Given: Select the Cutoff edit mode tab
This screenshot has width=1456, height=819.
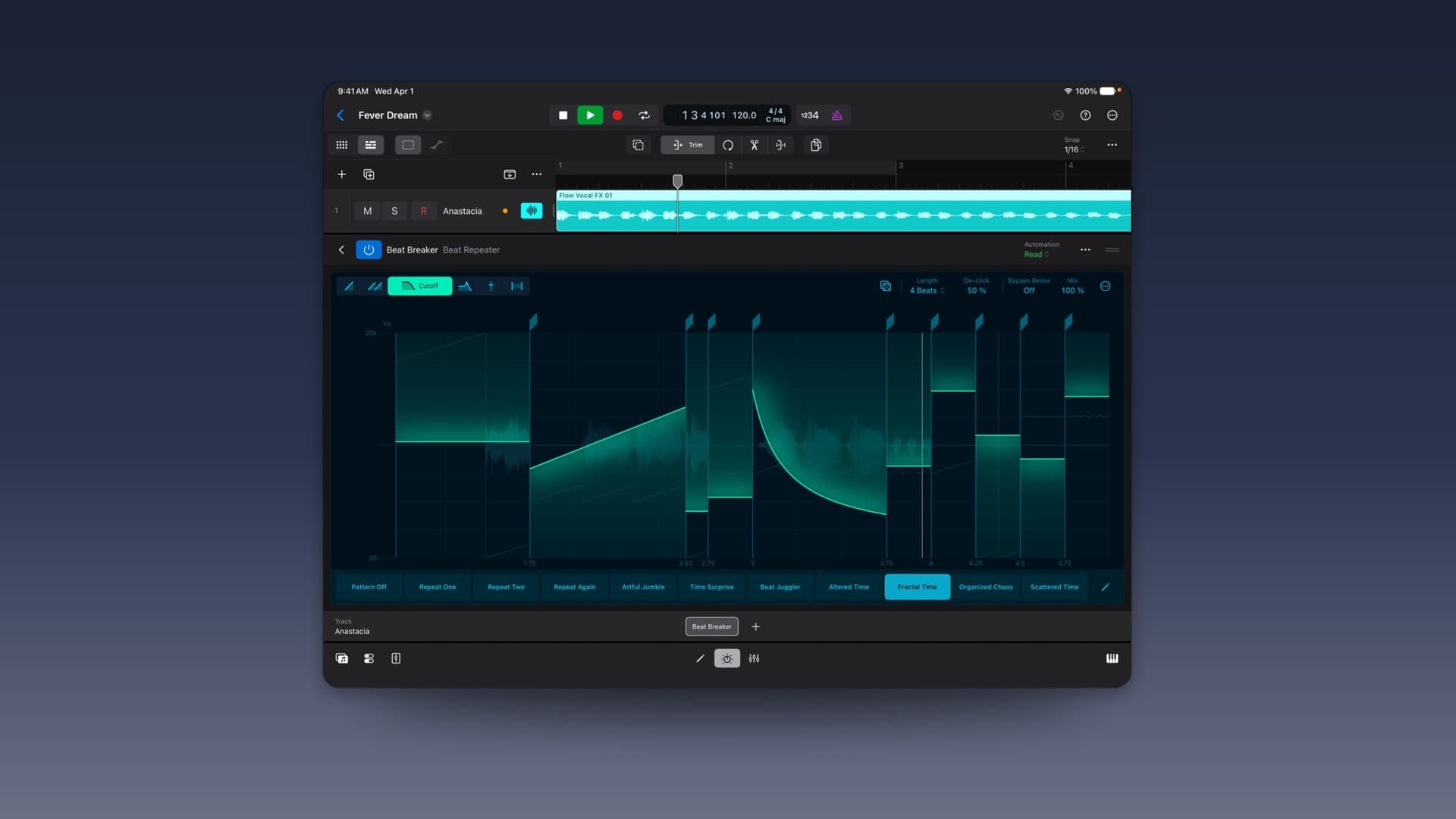Looking at the screenshot, I should click(x=420, y=286).
